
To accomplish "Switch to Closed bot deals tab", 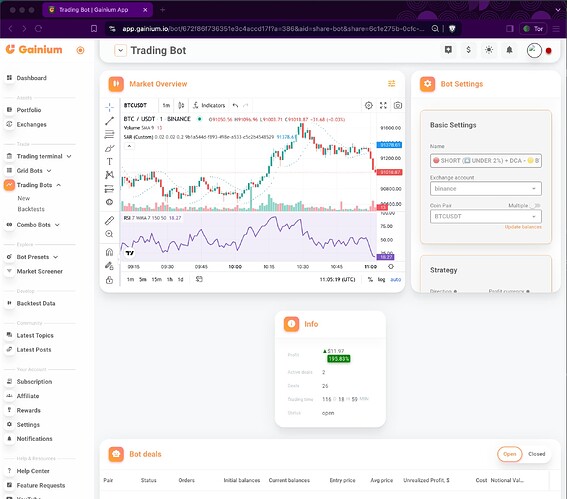I will pyautogui.click(x=536, y=454).
